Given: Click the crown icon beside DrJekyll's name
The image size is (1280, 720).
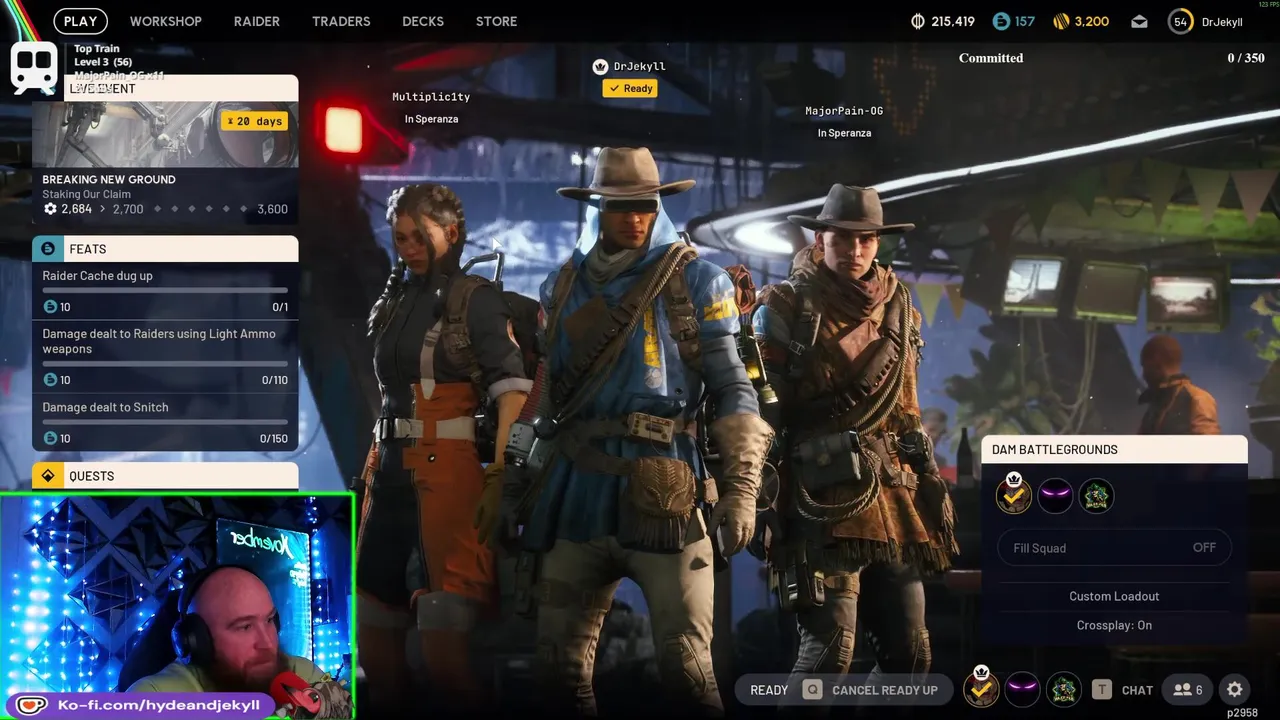Looking at the screenshot, I should 600,67.
